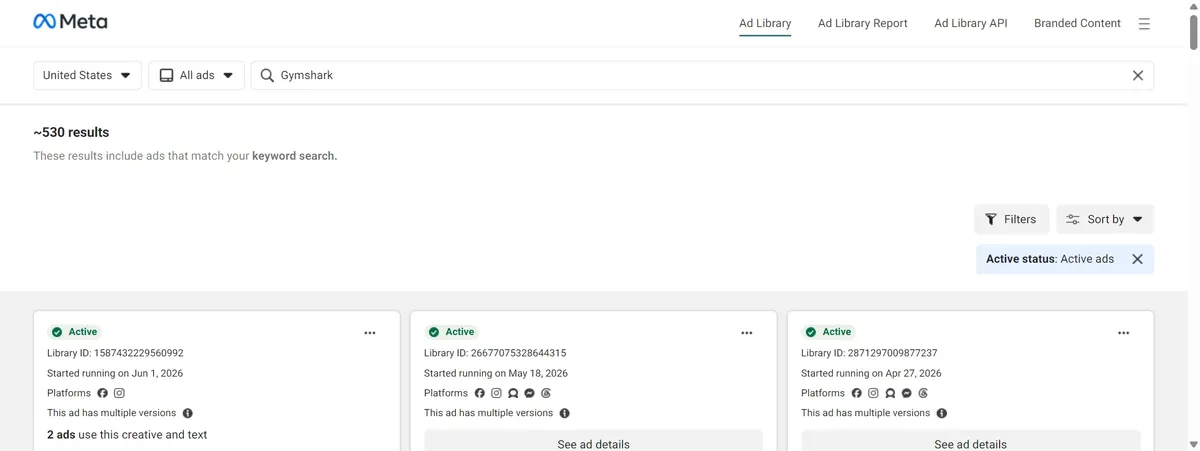
Task: Click multiple versions info icon on ad 2871297009877237
Action: (x=942, y=413)
